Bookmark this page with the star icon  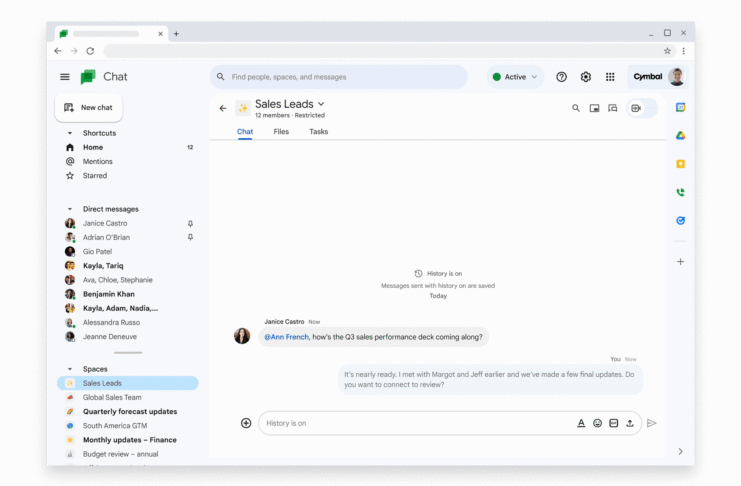(667, 51)
